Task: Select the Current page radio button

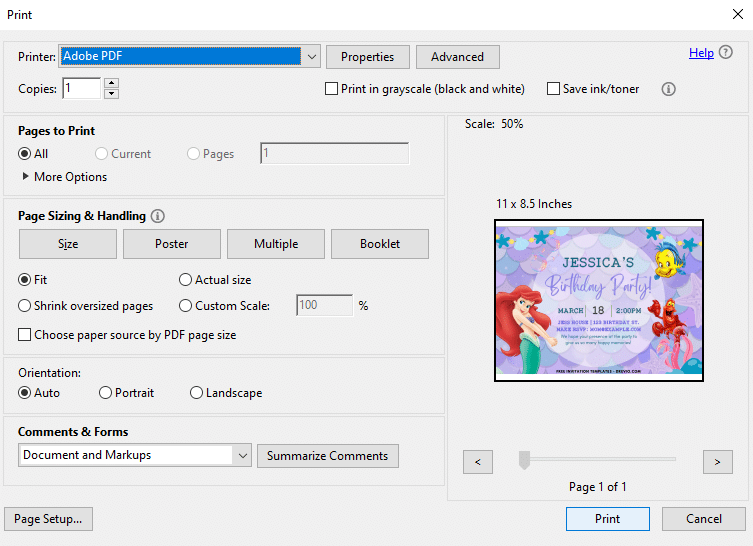Action: [x=101, y=154]
